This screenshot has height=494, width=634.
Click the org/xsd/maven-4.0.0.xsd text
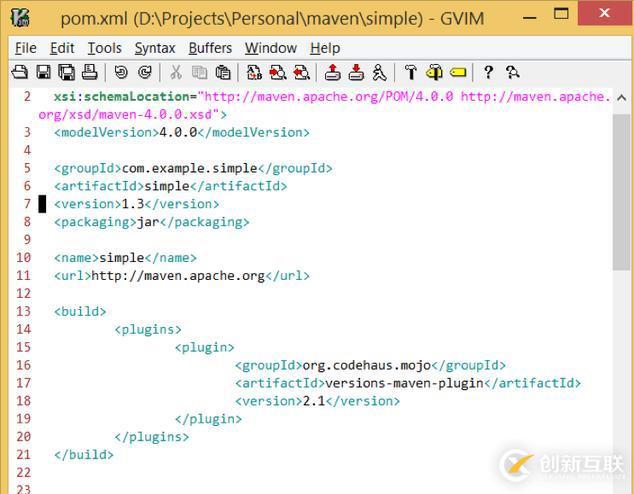click(128, 115)
